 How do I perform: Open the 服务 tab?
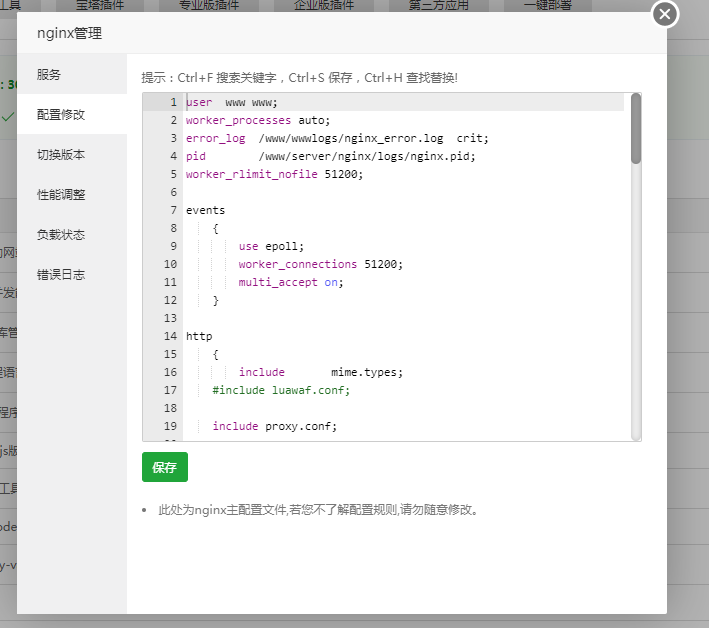[72, 74]
